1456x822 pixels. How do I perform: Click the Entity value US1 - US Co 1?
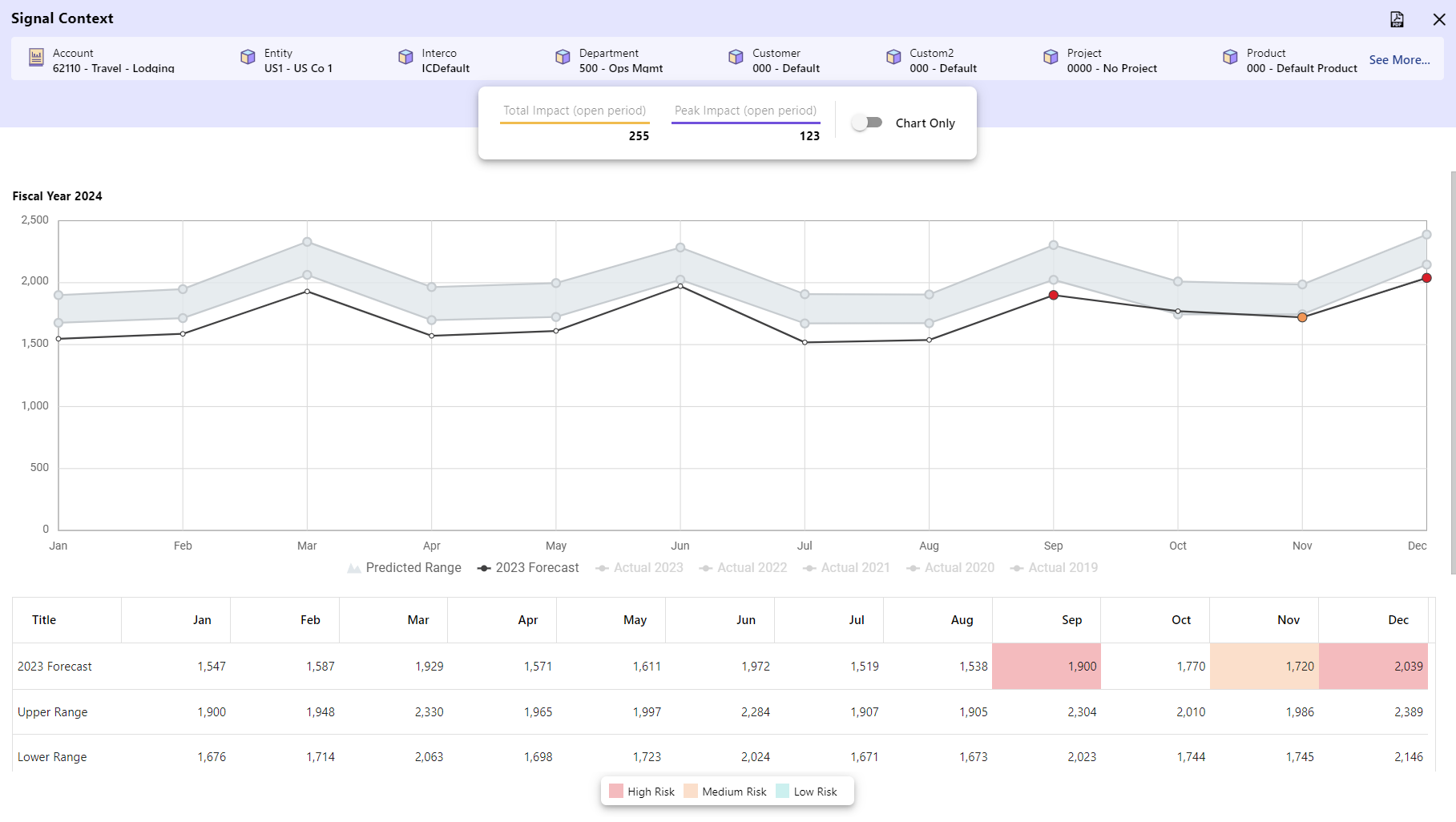point(298,69)
